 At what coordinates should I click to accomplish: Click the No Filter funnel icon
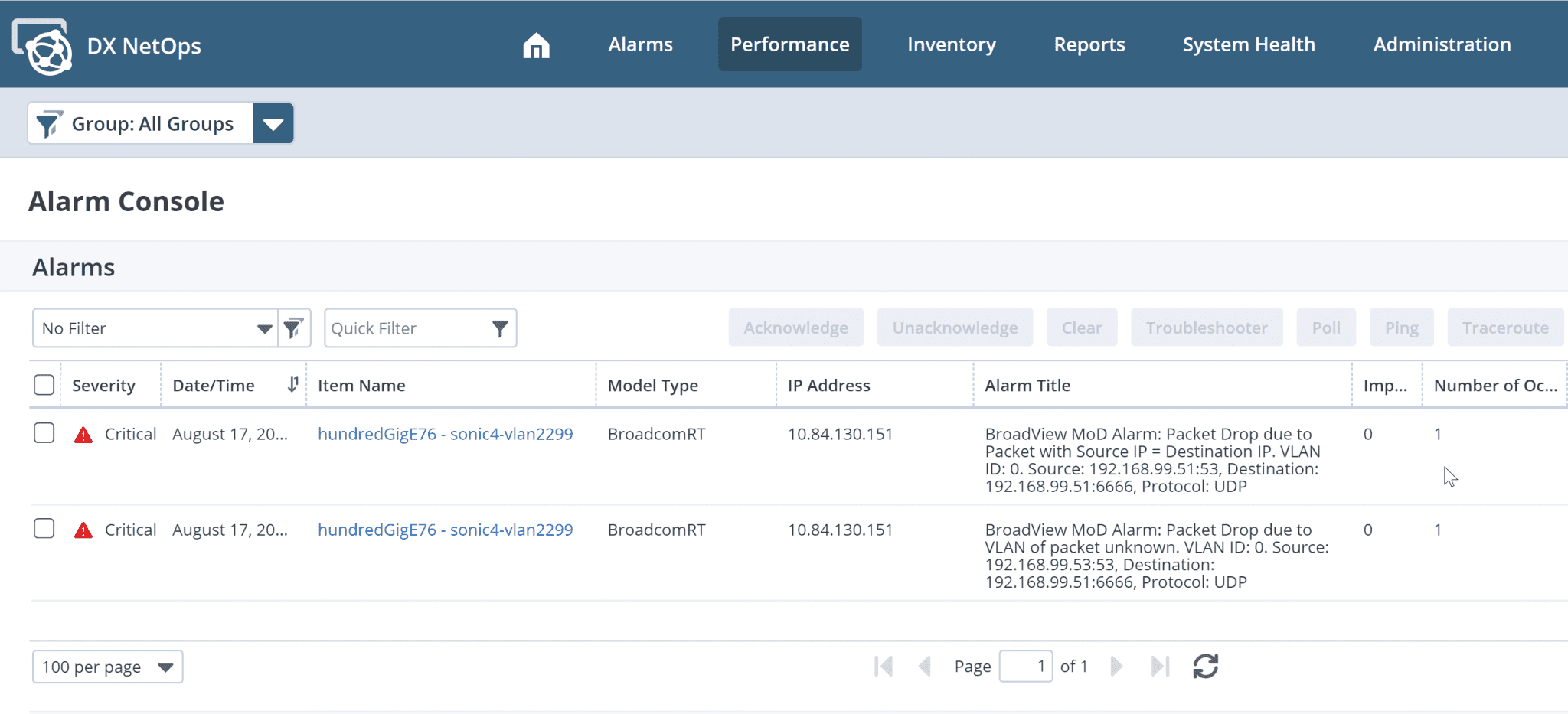pyautogui.click(x=293, y=328)
